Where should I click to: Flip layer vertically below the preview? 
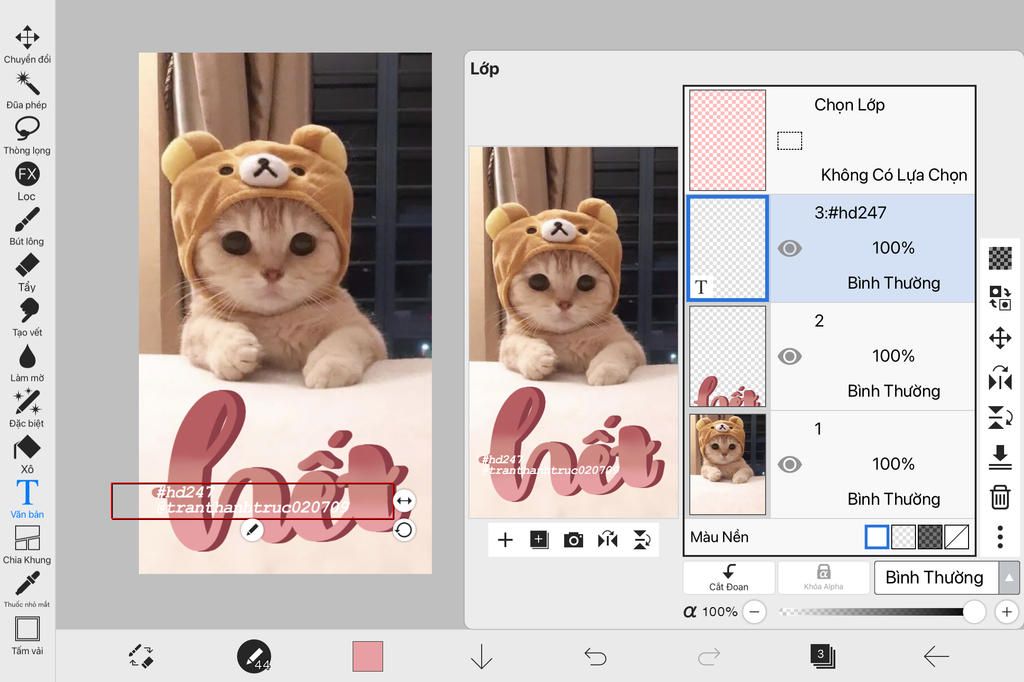642,540
